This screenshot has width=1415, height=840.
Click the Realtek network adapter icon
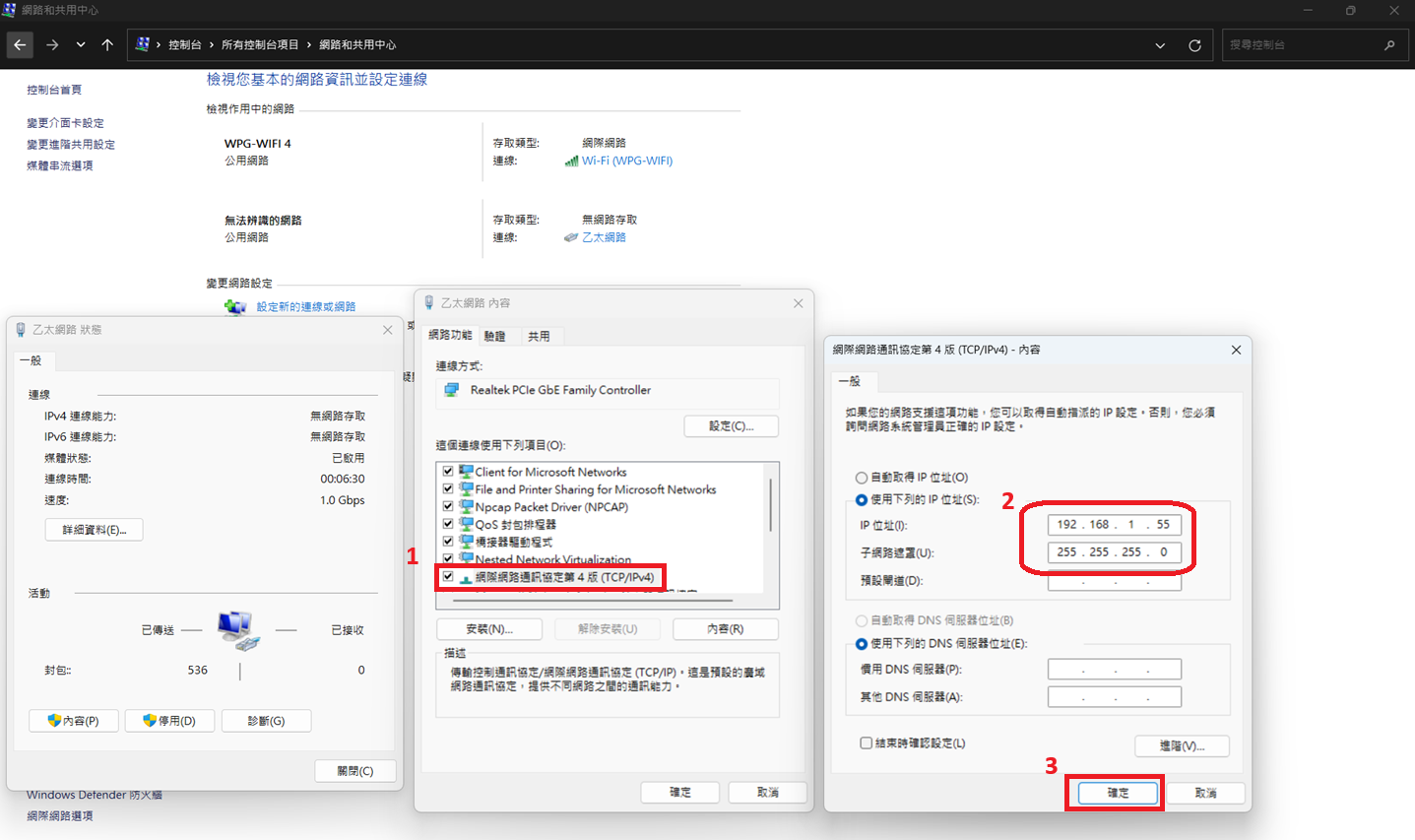tap(452, 390)
